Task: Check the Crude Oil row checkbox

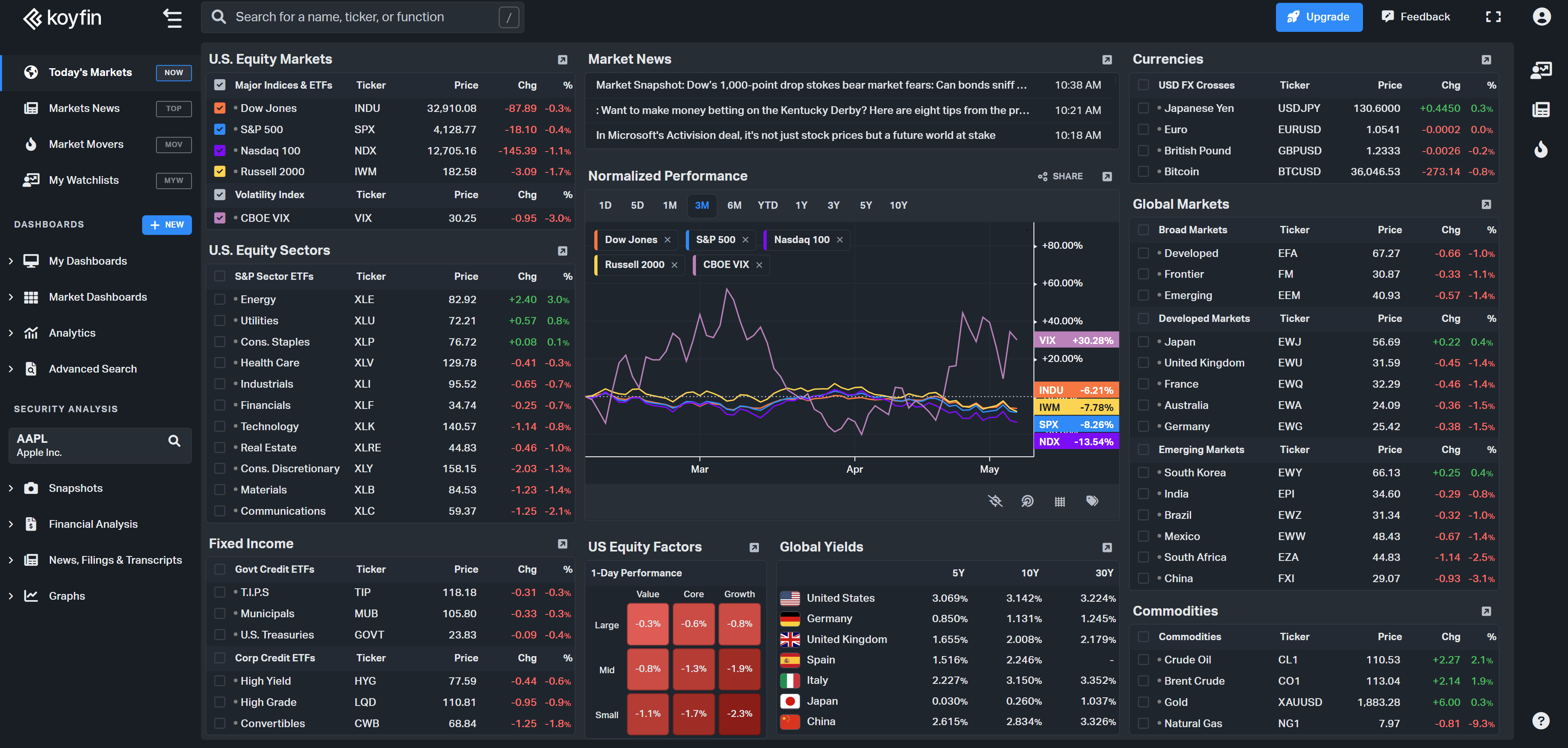Action: tap(1143, 660)
